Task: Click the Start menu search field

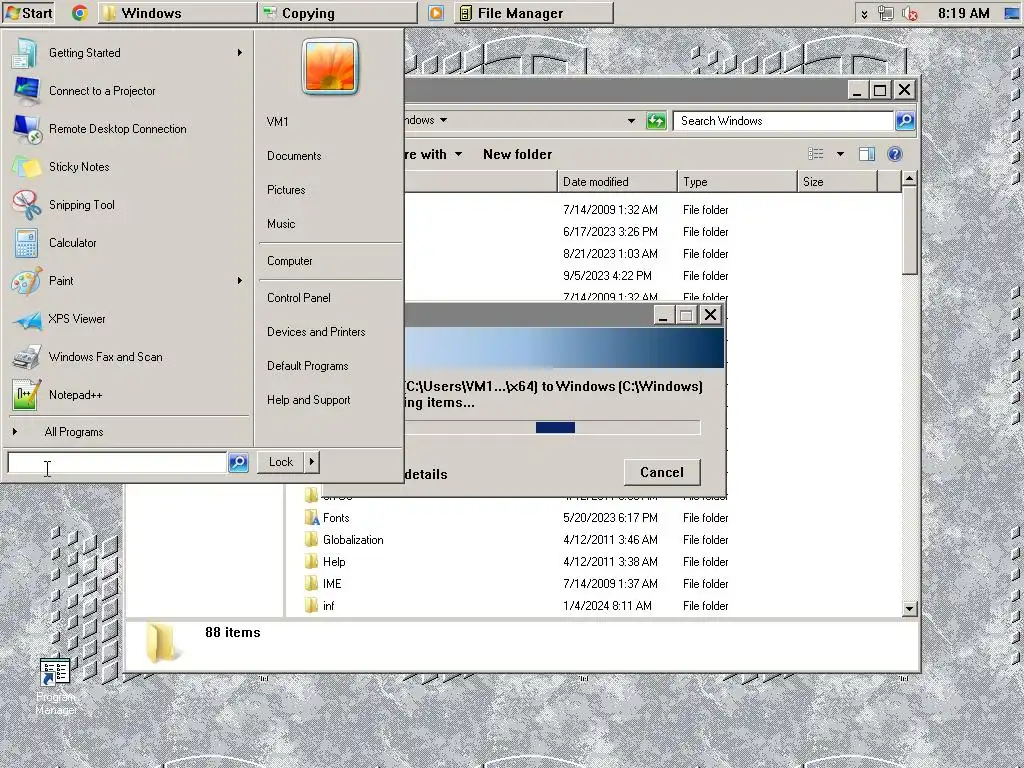Action: pos(117,462)
